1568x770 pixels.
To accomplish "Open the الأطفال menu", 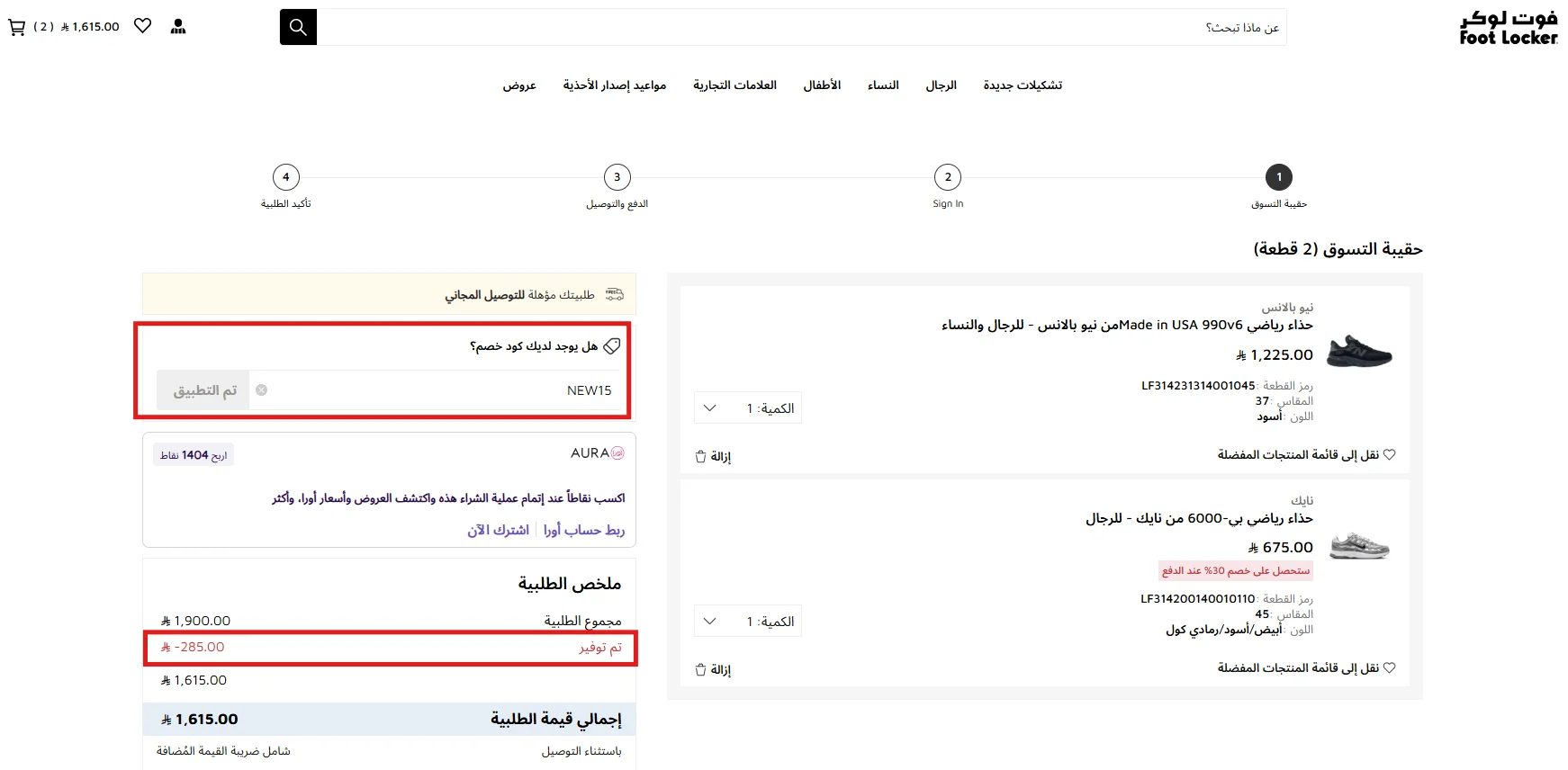I will pyautogui.click(x=822, y=85).
